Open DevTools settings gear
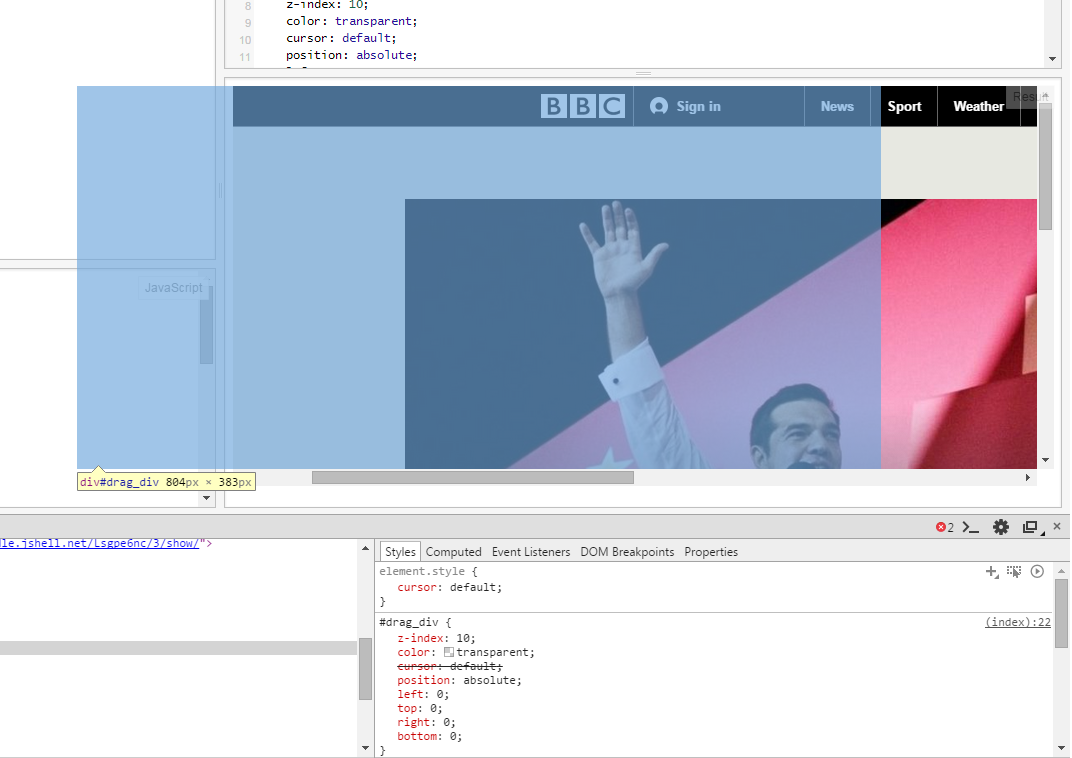 (1000, 527)
